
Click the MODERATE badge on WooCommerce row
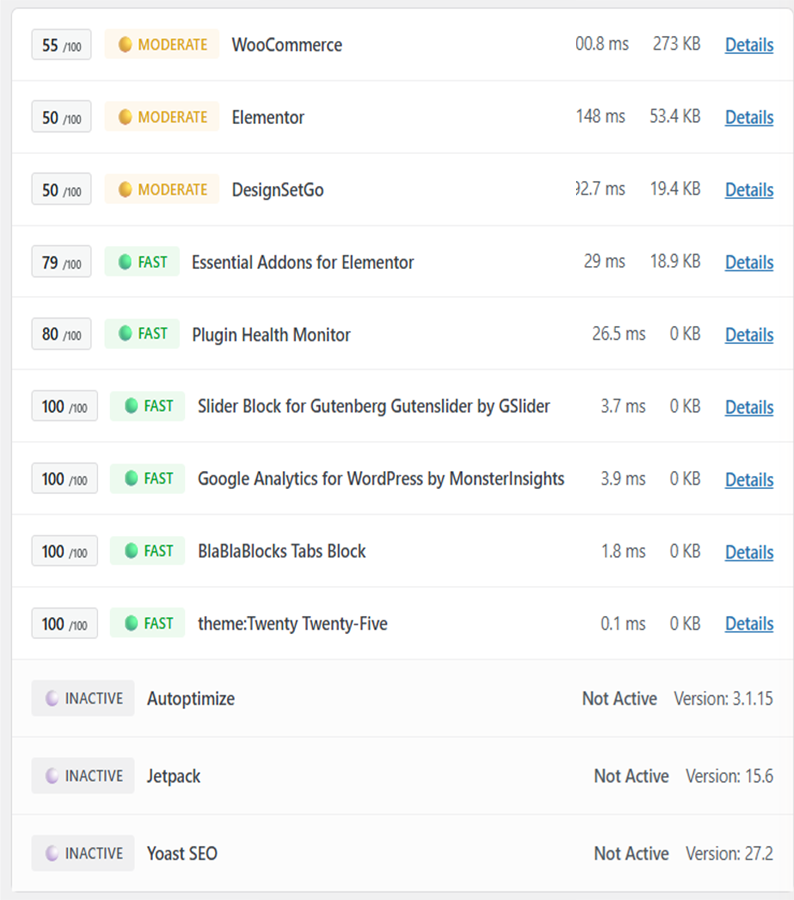pos(162,45)
